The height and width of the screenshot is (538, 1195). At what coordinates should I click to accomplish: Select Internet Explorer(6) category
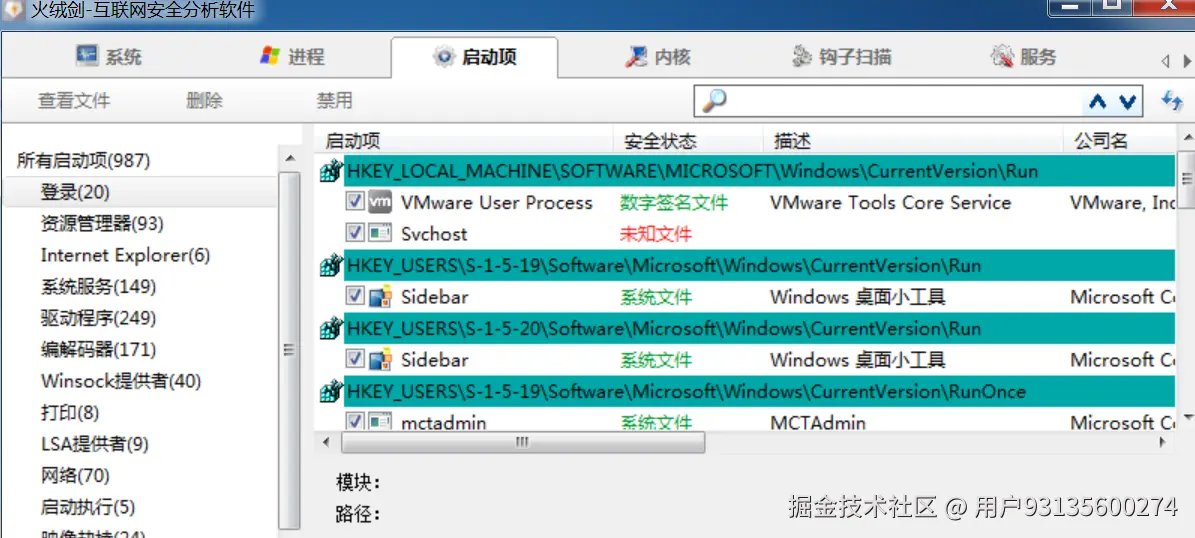[125, 255]
